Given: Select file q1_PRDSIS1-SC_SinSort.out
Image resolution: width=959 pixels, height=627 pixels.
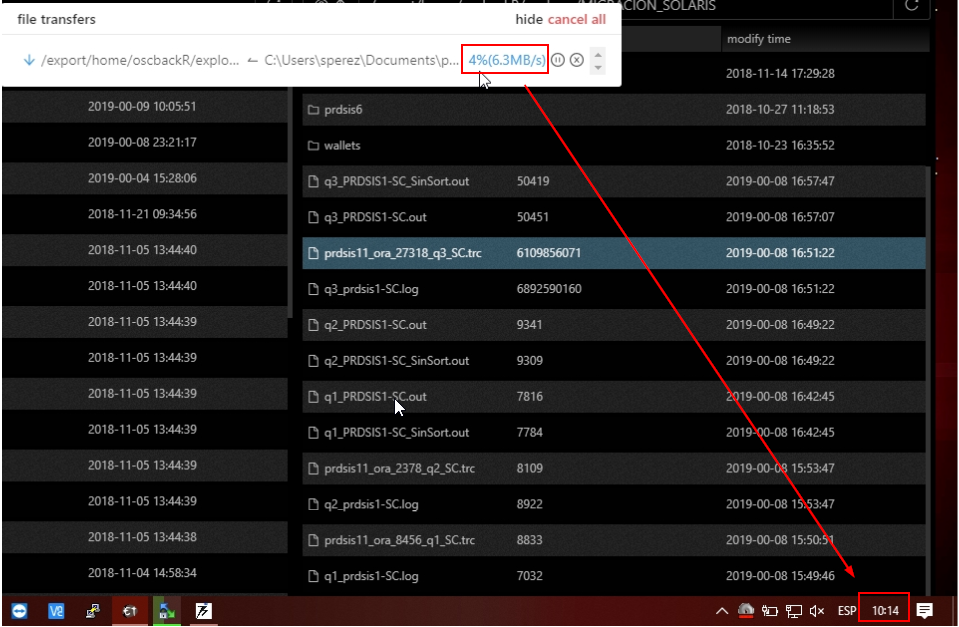Looking at the screenshot, I should click(613, 432).
